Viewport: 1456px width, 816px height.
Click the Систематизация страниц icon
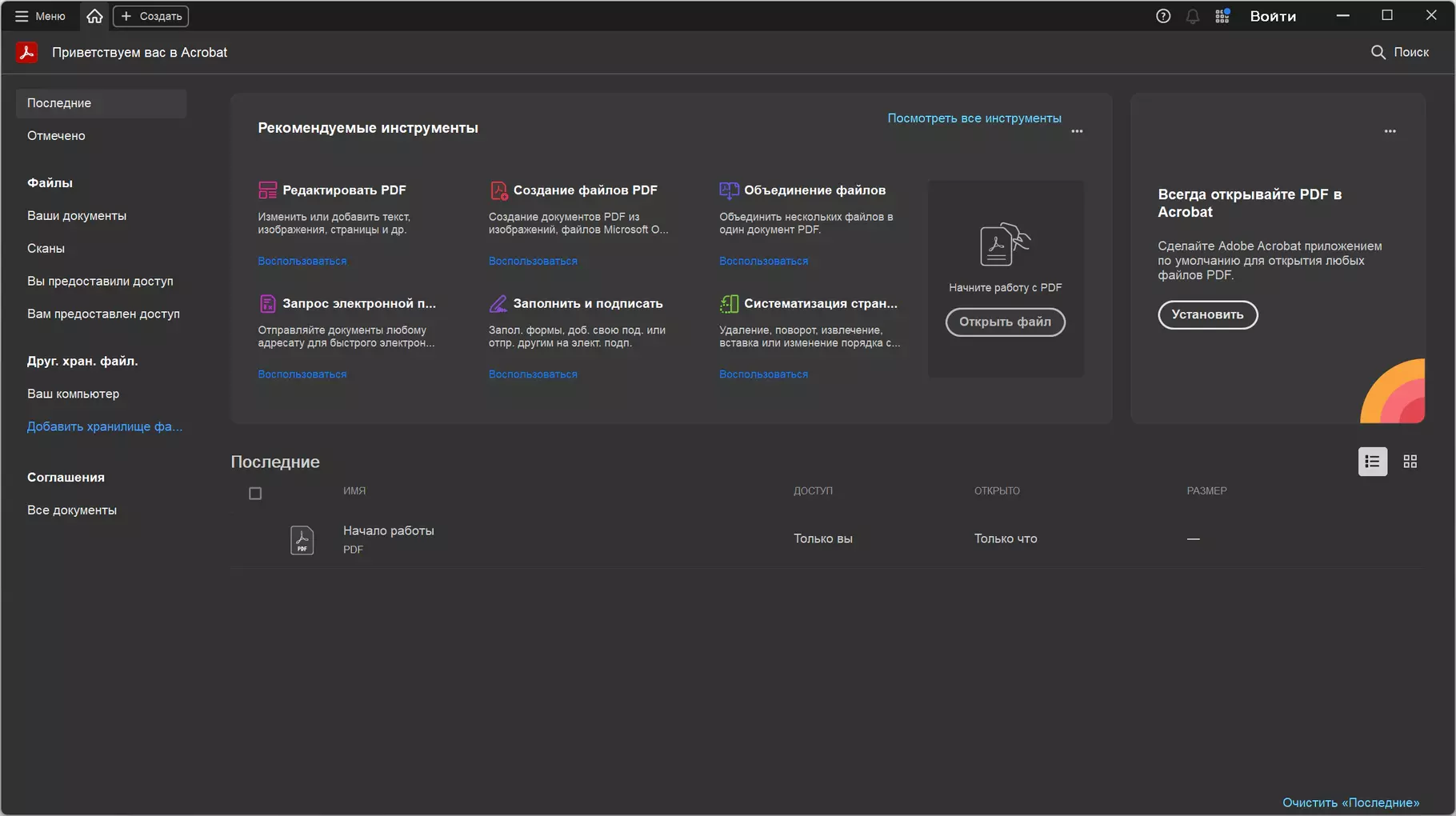point(729,304)
